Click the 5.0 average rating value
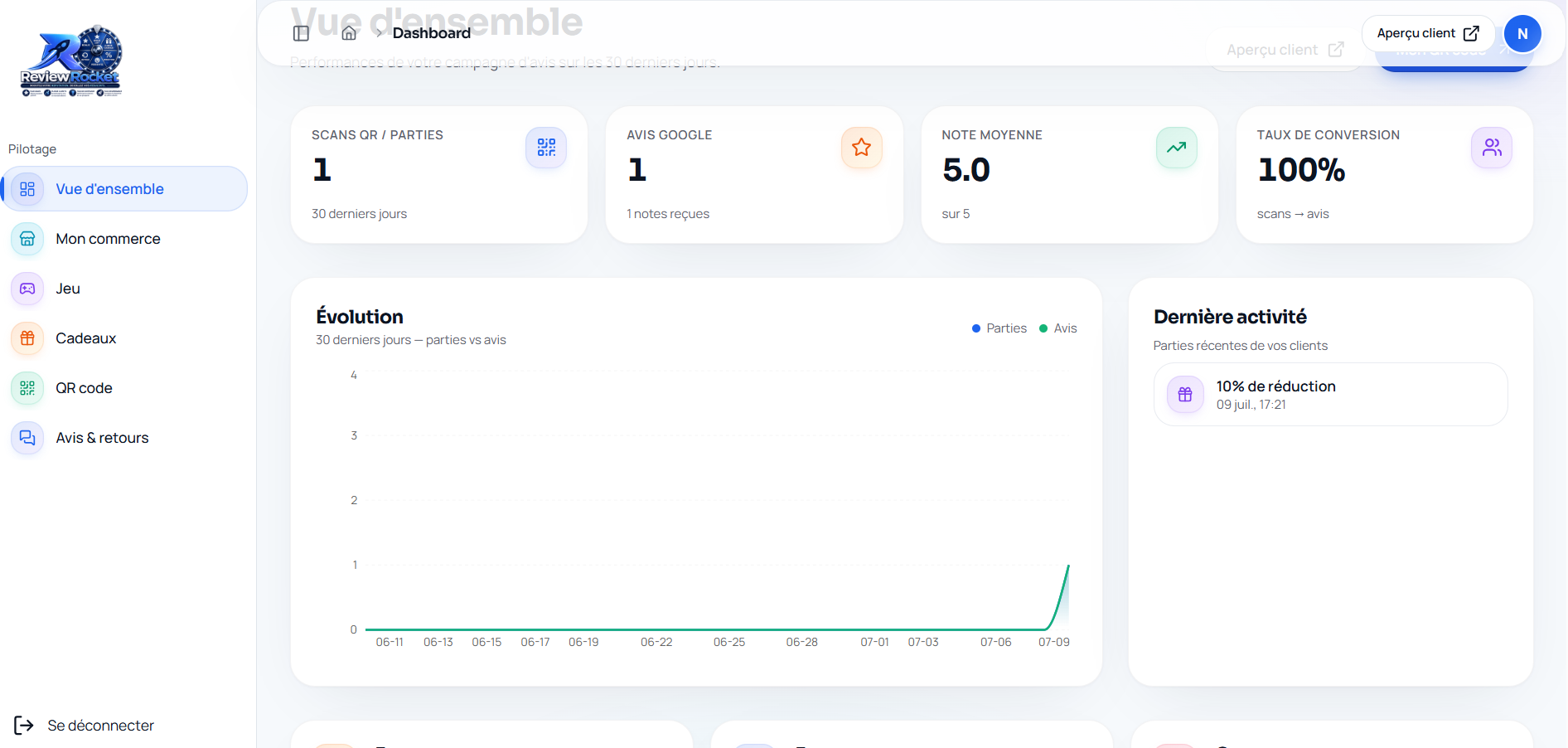1568x748 pixels. click(966, 170)
